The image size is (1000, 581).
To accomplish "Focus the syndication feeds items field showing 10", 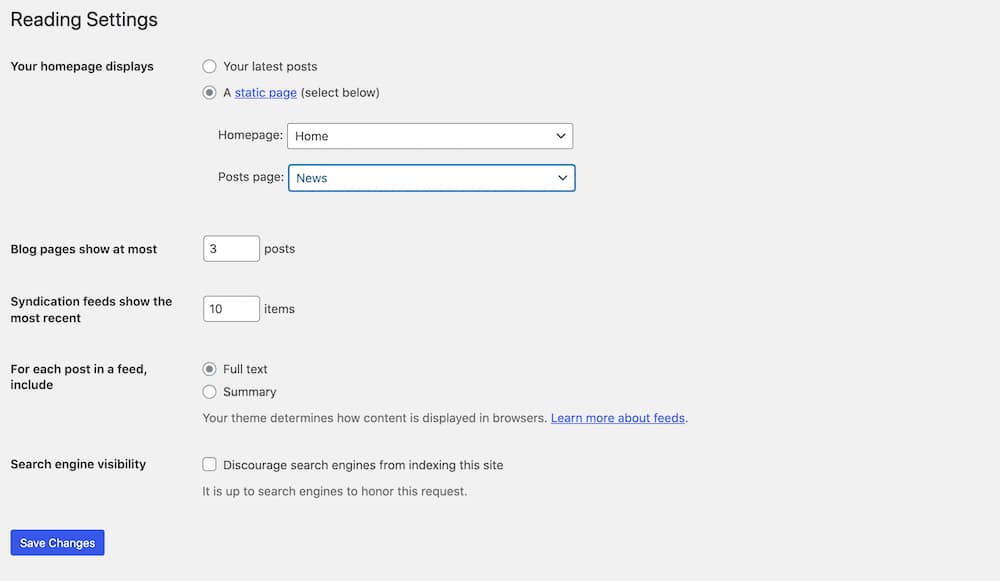I will [231, 308].
